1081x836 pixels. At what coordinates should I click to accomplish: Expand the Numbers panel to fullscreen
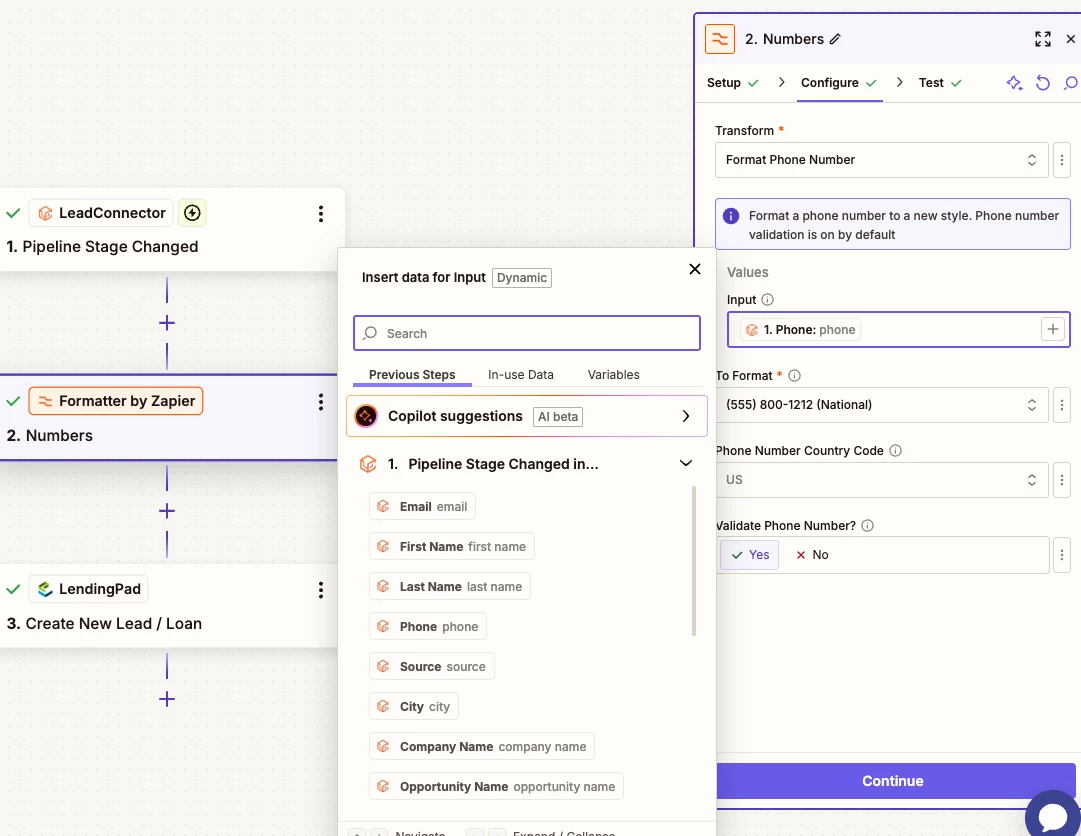1042,39
